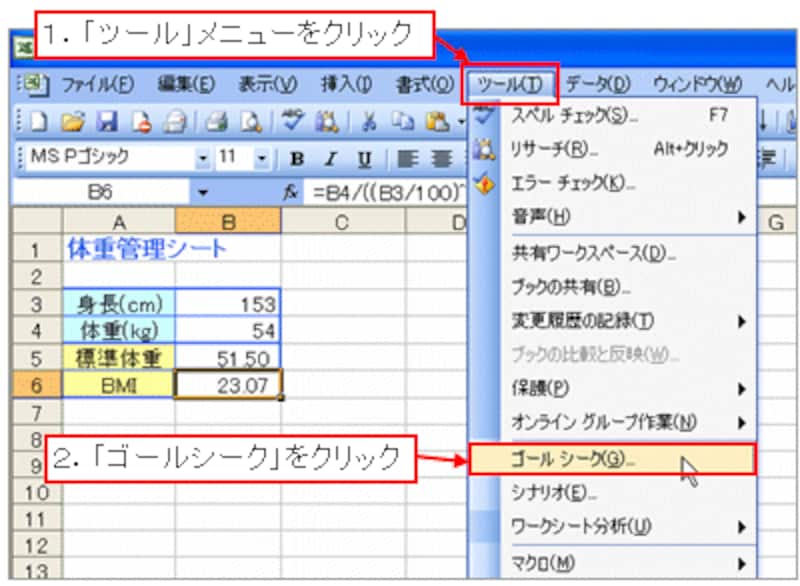Select column A header

[119, 222]
